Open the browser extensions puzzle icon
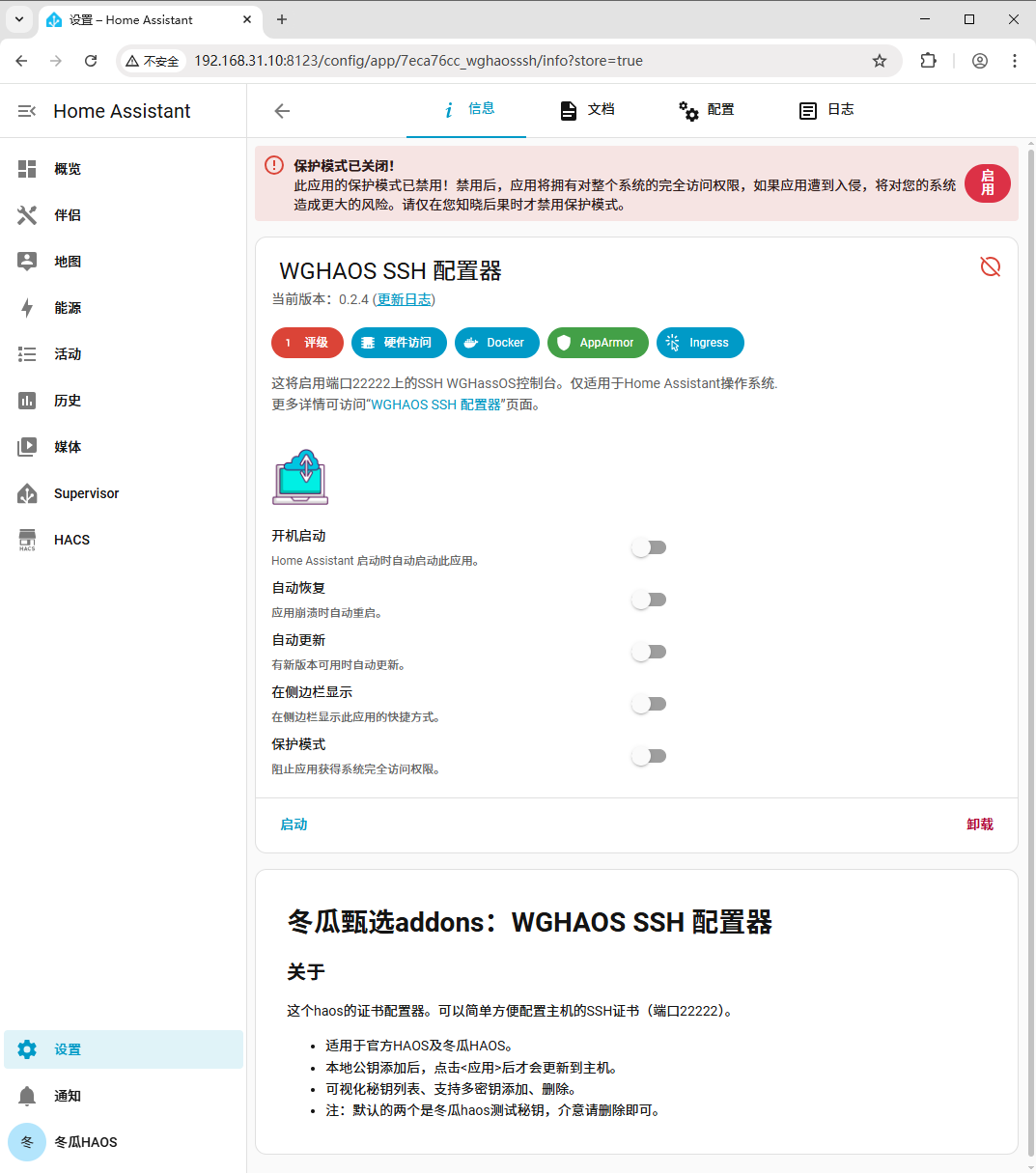The width and height of the screenshot is (1036, 1173). click(928, 61)
